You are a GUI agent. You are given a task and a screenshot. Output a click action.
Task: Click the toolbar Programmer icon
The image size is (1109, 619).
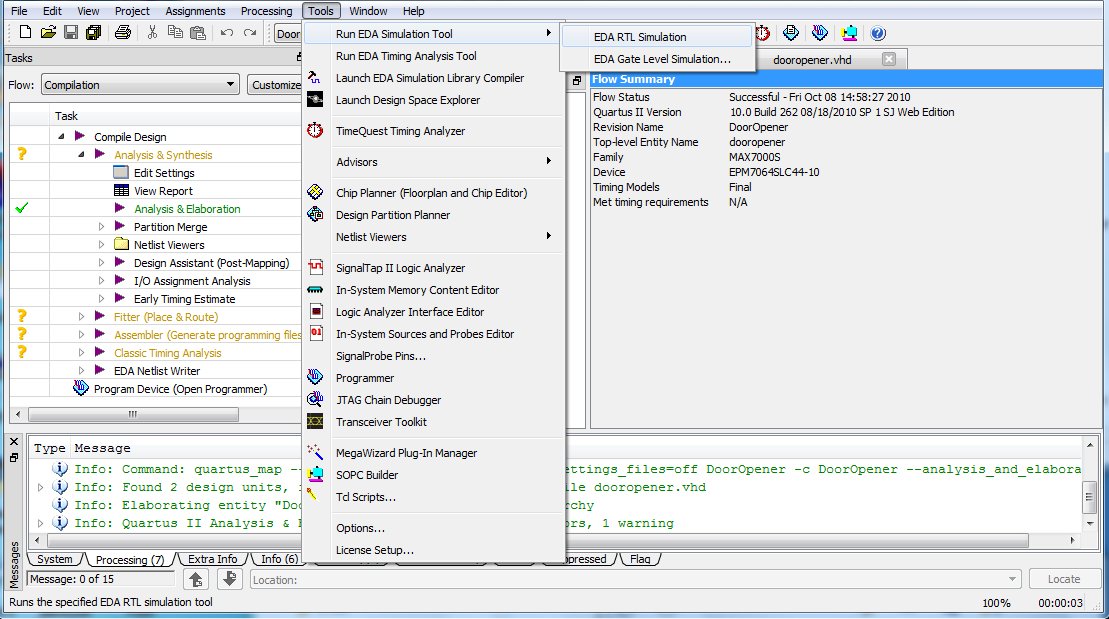click(820, 33)
